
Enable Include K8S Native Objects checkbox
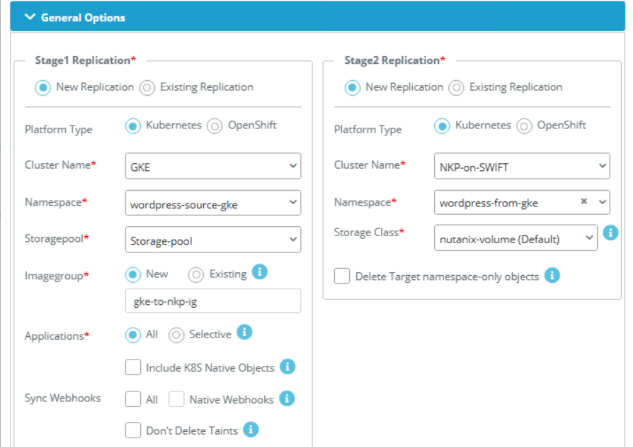(x=133, y=367)
